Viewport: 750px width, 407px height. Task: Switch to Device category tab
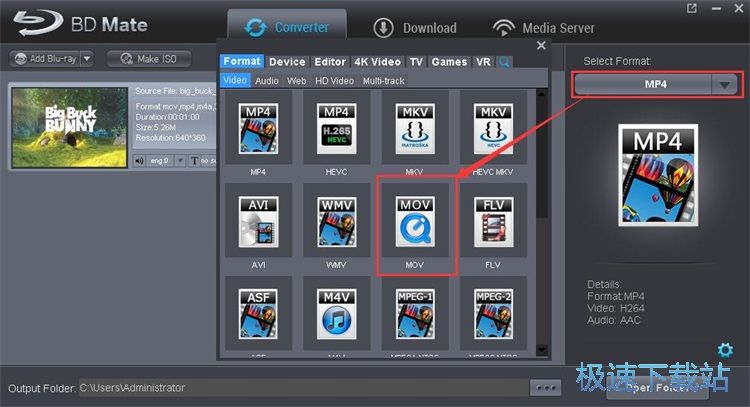pyautogui.click(x=287, y=62)
